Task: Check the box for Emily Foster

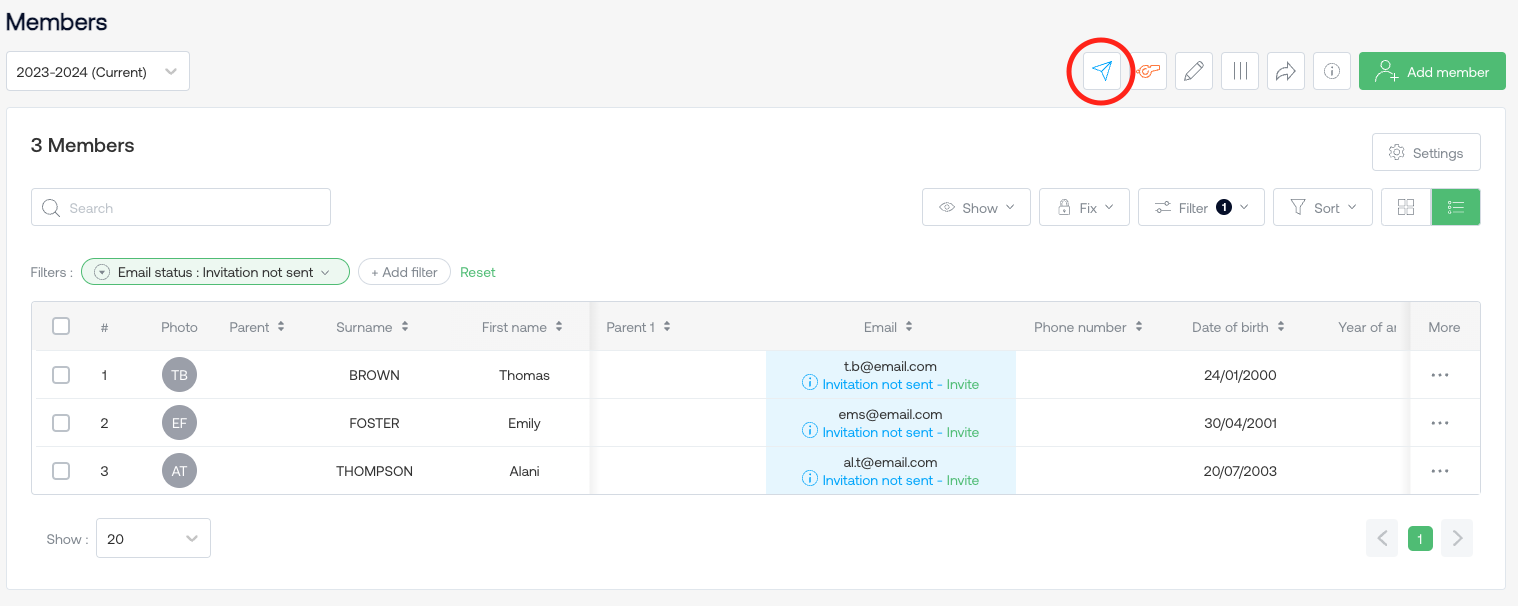Action: click(61, 423)
